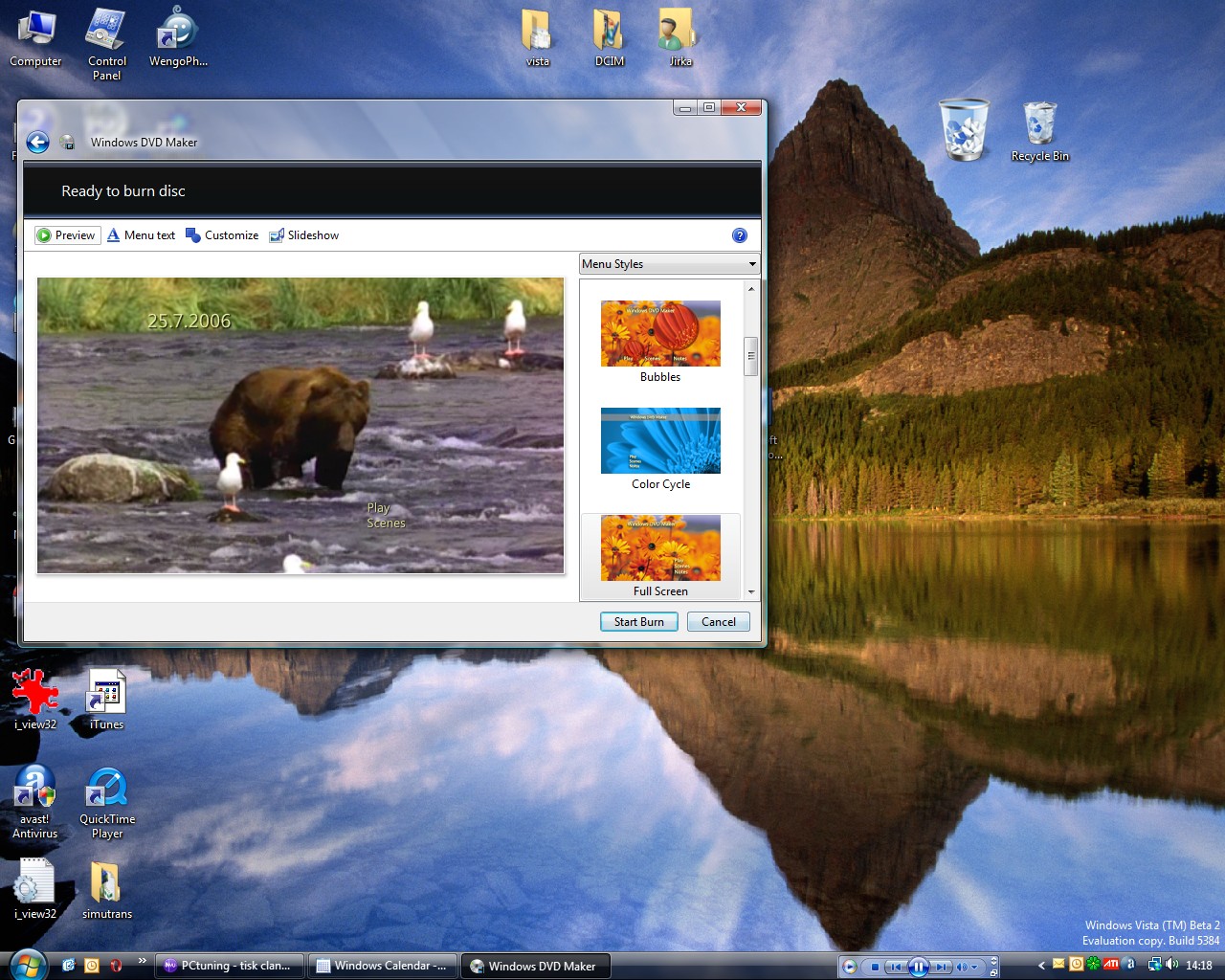Viewport: 1225px width, 980px height.
Task: Click the quick launch Internet Explorer icon
Action: tap(69, 966)
